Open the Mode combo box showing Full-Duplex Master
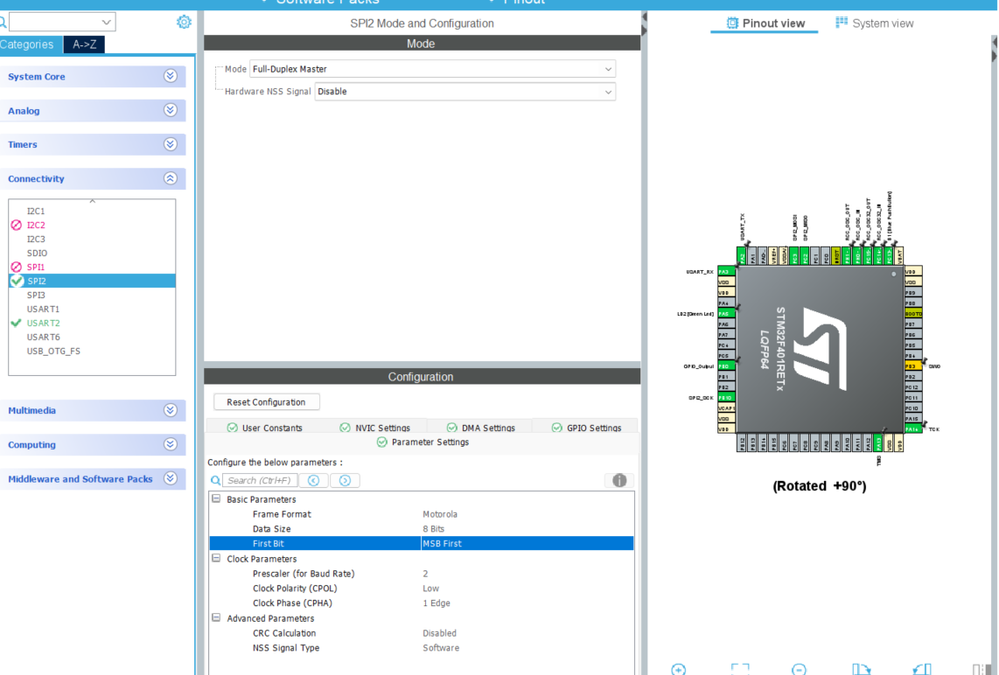The height and width of the screenshot is (675, 999). tap(433, 69)
